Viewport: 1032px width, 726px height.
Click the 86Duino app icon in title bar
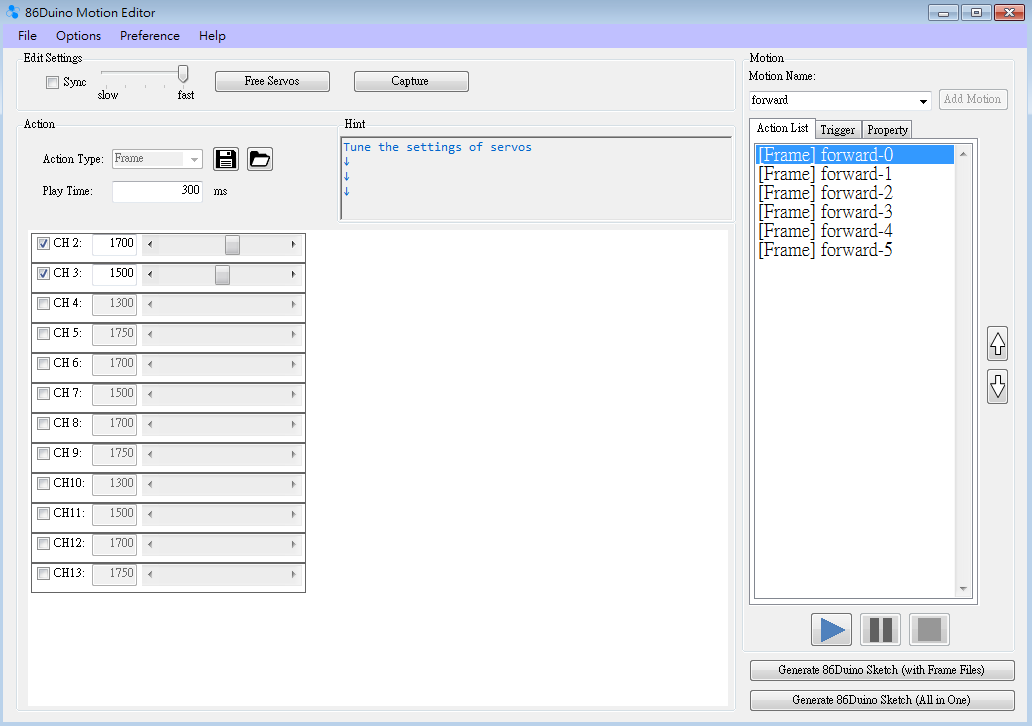tap(13, 12)
